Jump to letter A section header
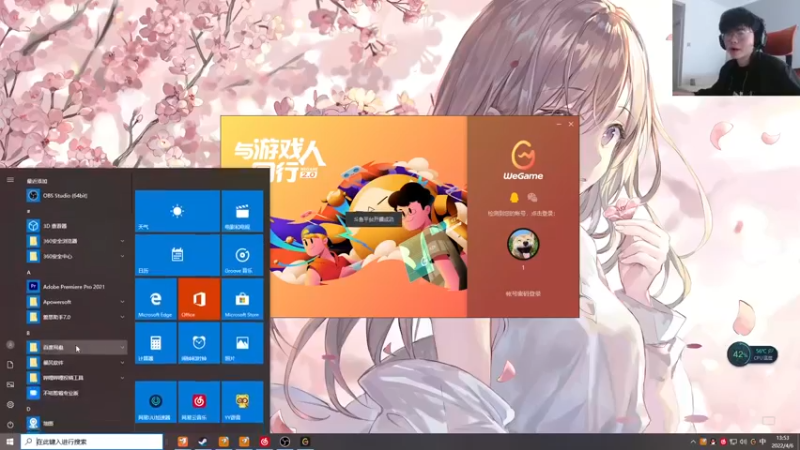 click(x=29, y=272)
